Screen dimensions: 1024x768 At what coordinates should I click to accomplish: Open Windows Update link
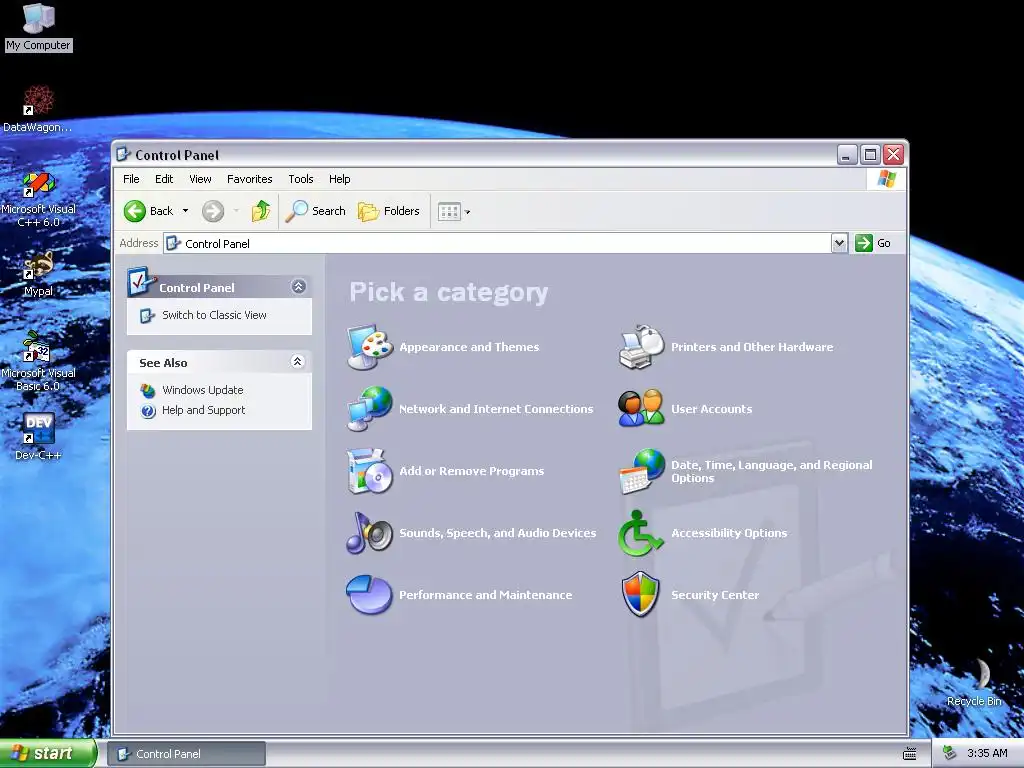[202, 390]
